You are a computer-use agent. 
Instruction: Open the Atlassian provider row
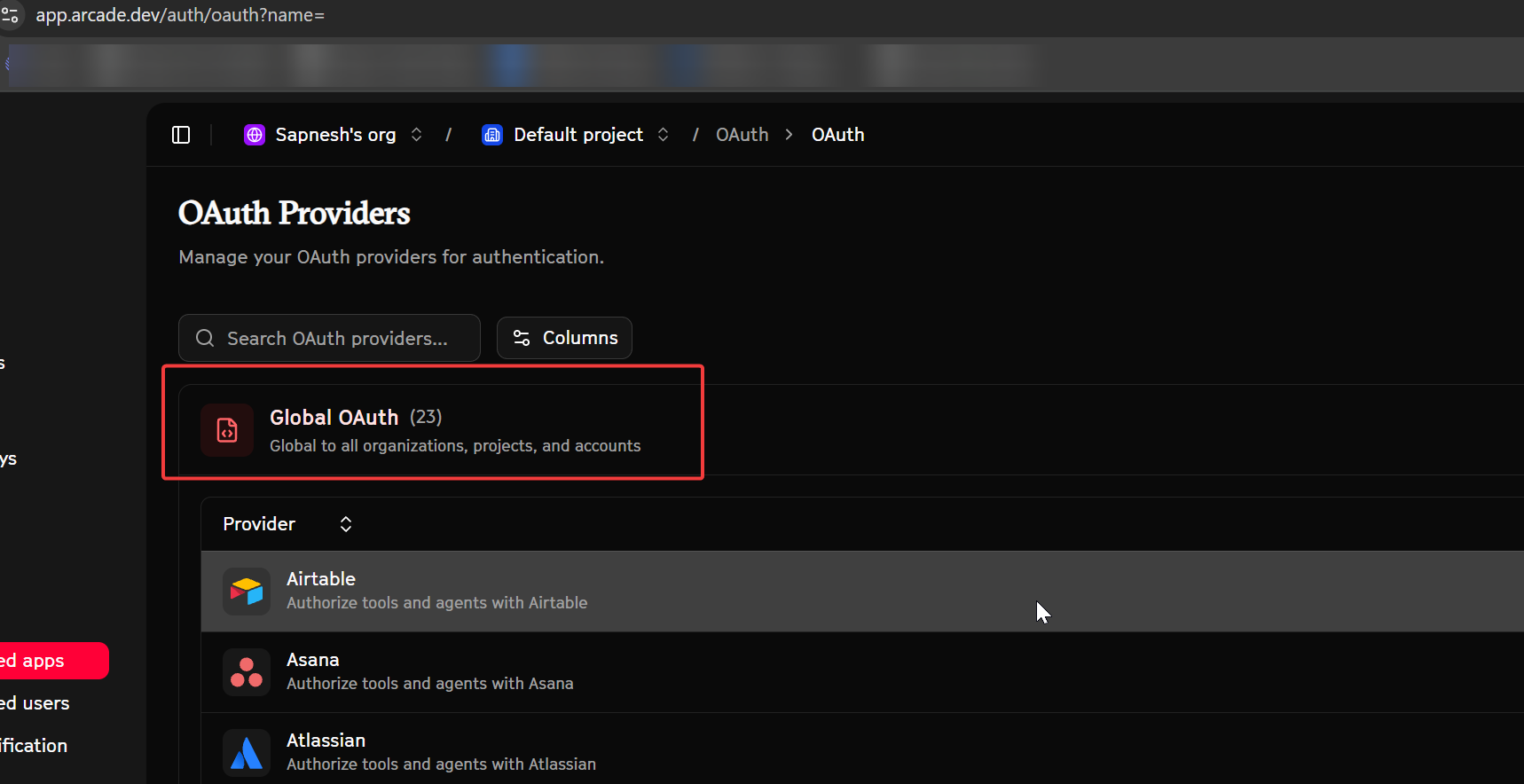(x=862, y=750)
